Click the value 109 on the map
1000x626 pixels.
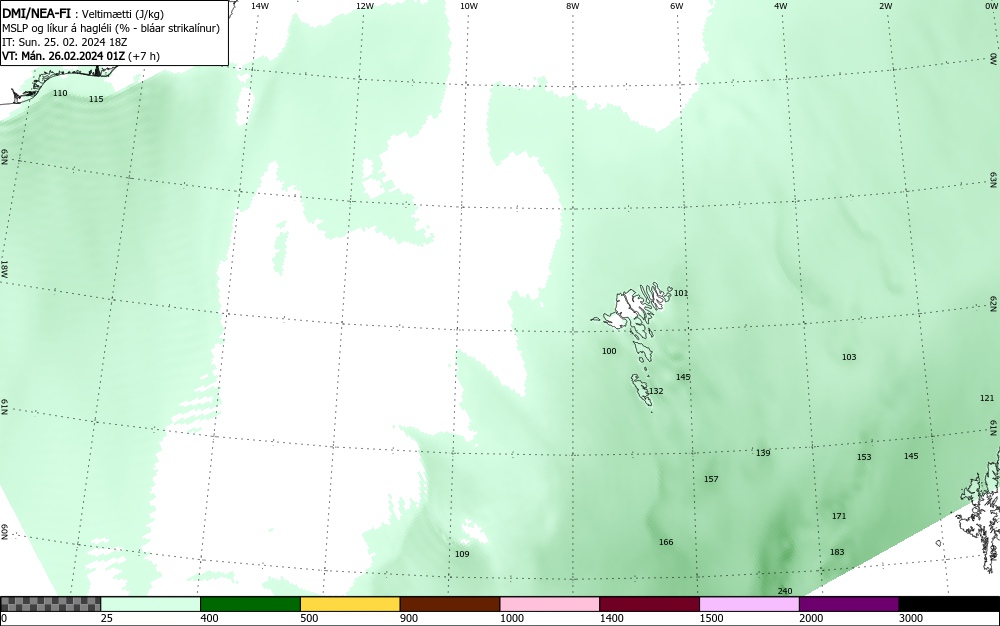click(x=462, y=554)
